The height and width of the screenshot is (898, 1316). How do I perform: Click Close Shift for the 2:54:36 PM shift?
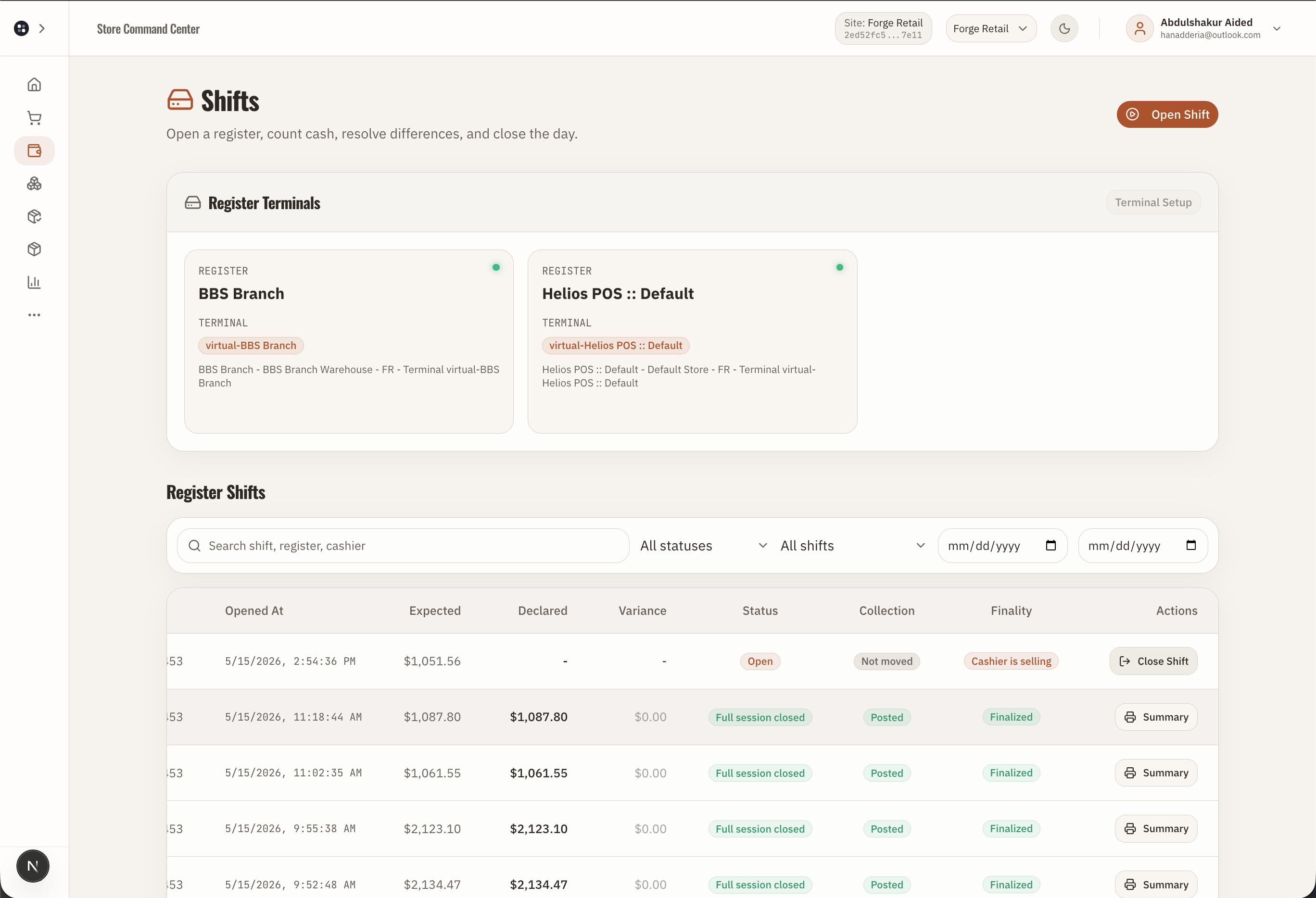1153,661
